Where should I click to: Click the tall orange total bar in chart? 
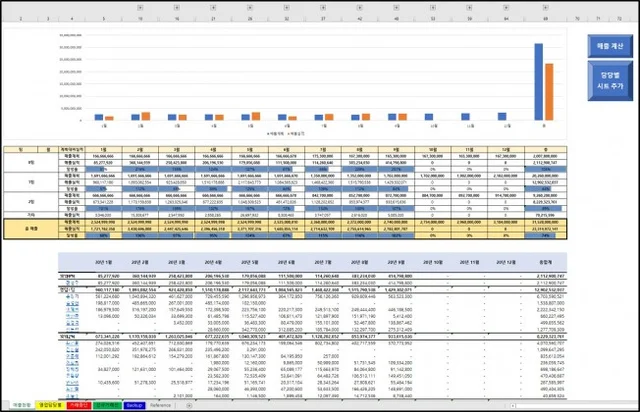(x=549, y=93)
